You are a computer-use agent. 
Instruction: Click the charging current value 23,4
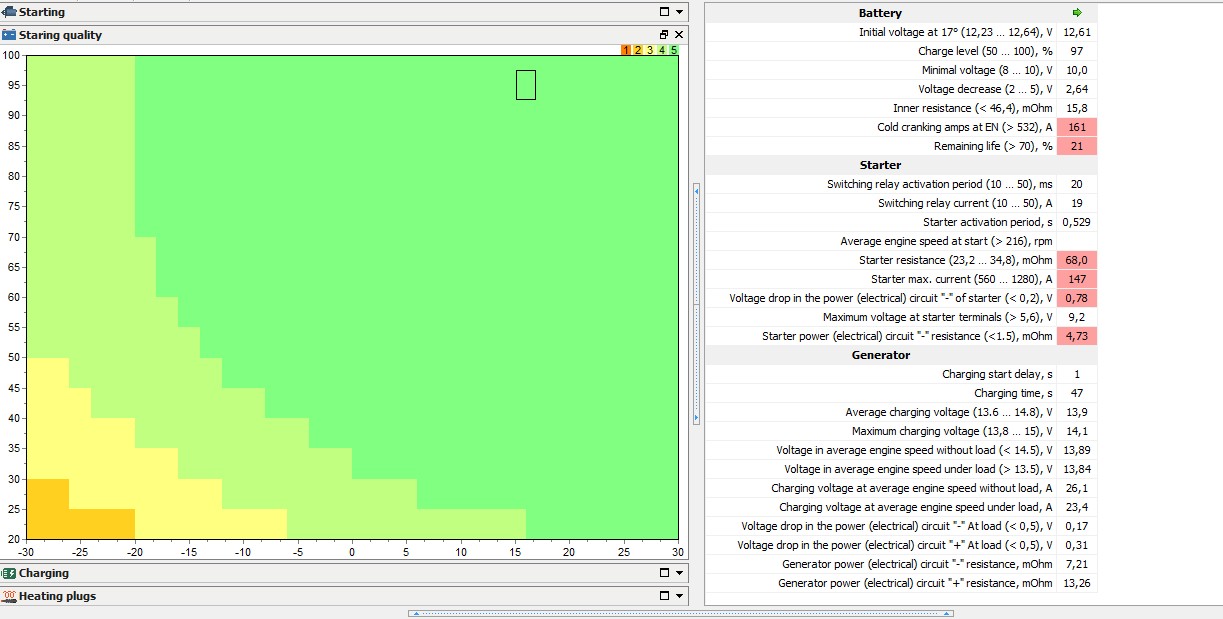click(1077, 507)
